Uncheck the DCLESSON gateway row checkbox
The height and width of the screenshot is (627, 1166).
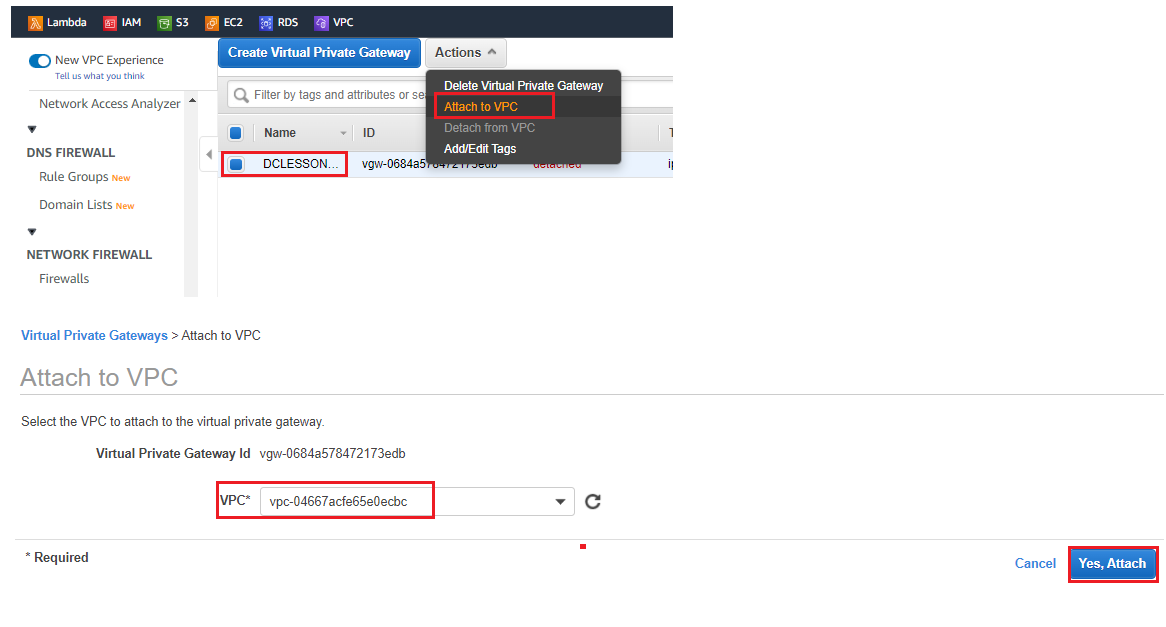tap(236, 164)
